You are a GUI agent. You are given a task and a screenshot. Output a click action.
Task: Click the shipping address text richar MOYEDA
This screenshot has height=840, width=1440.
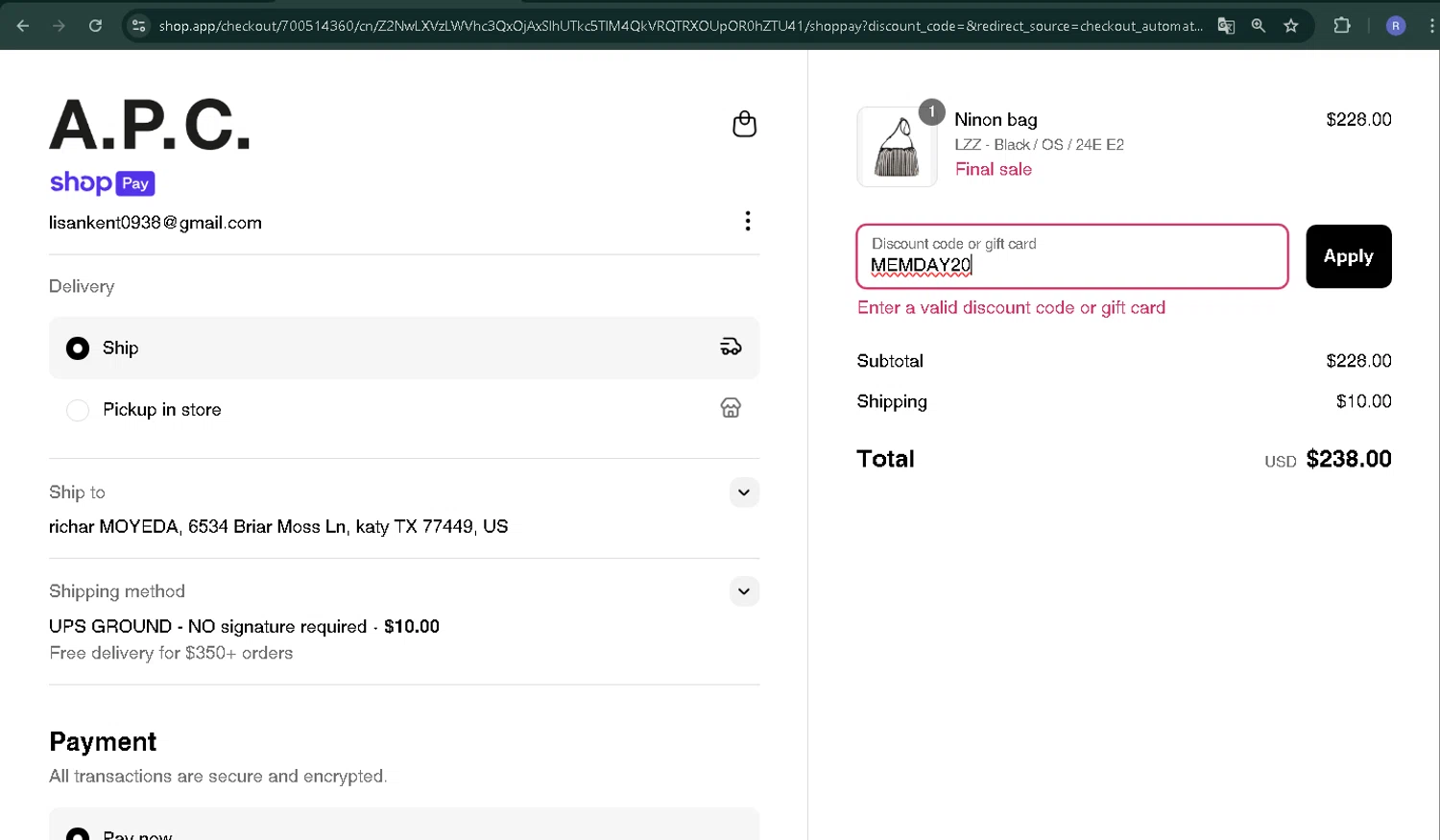click(278, 526)
